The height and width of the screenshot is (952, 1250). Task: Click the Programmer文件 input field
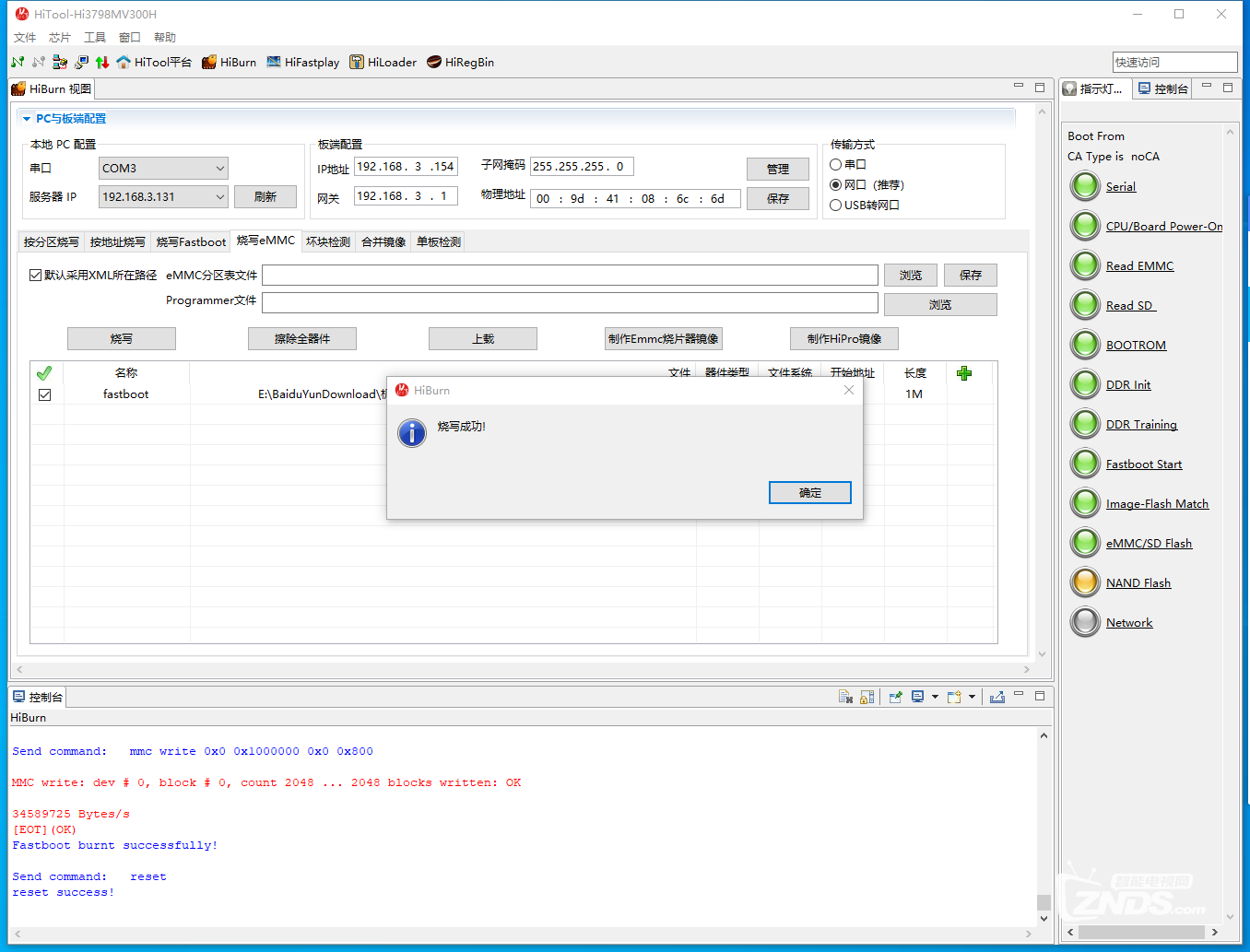tap(570, 302)
